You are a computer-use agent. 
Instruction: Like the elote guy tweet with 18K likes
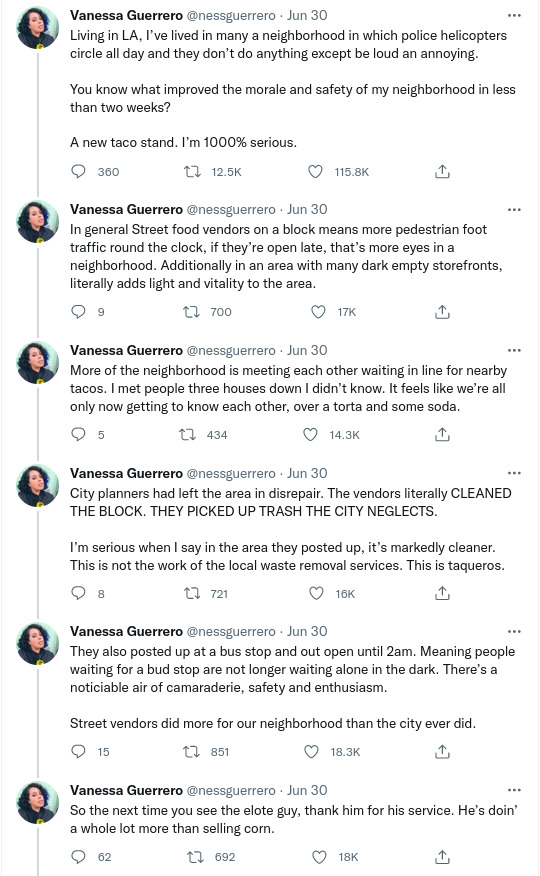319,856
